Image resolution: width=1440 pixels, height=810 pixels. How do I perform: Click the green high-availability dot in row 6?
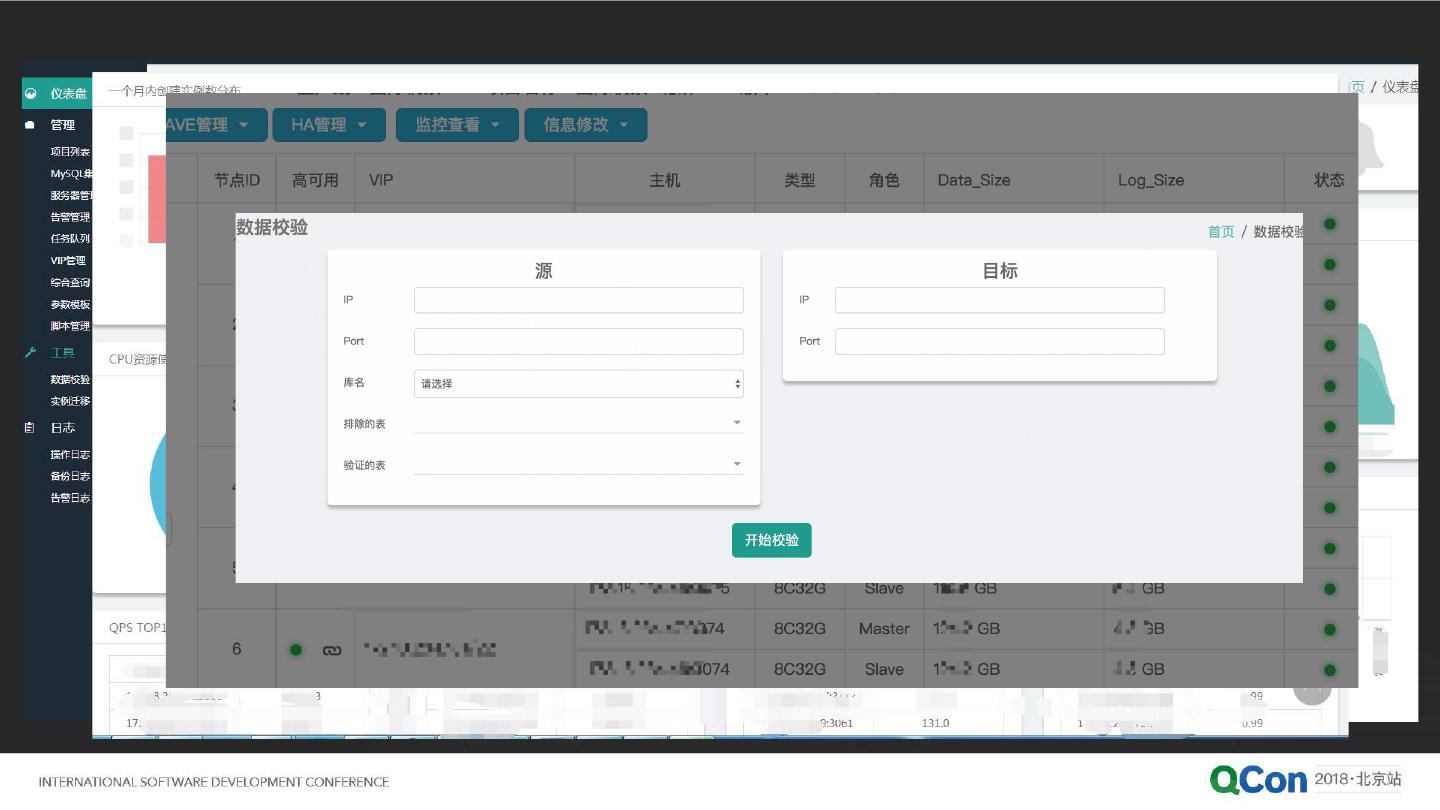pos(296,650)
